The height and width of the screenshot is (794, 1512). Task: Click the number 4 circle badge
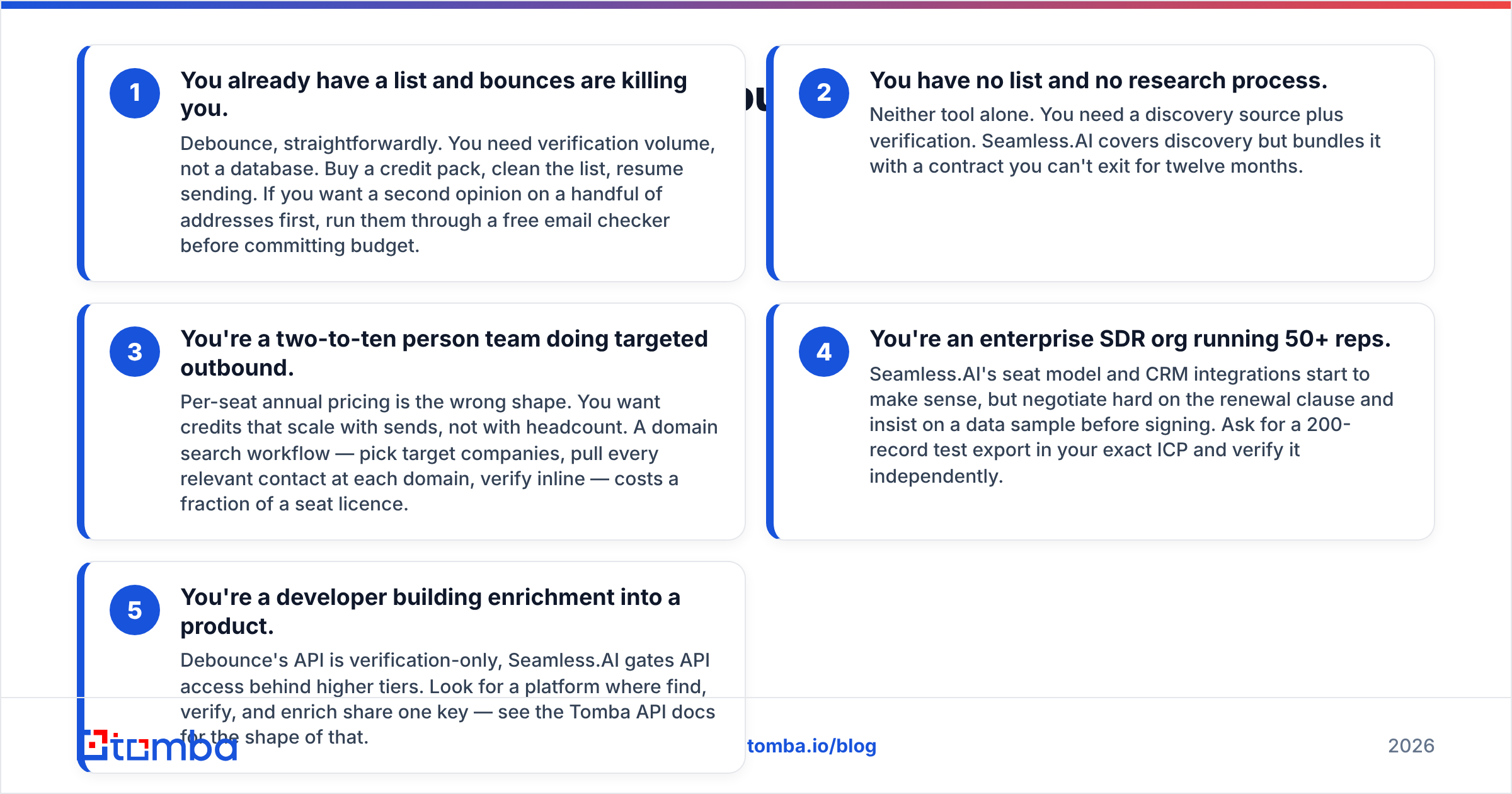tap(824, 352)
